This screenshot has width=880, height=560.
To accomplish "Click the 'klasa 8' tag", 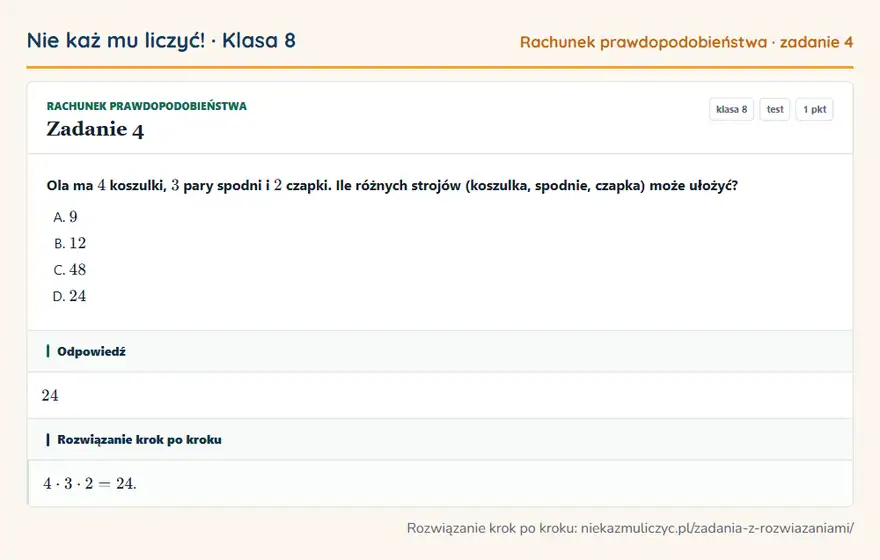I will [731, 109].
